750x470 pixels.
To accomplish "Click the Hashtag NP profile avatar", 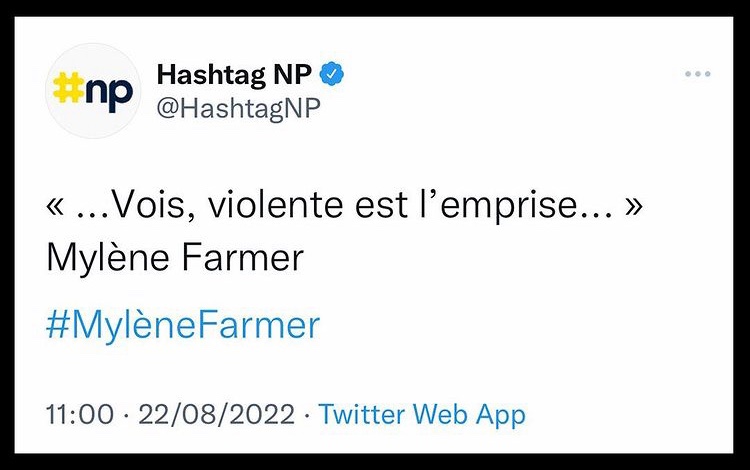I will 93,89.
